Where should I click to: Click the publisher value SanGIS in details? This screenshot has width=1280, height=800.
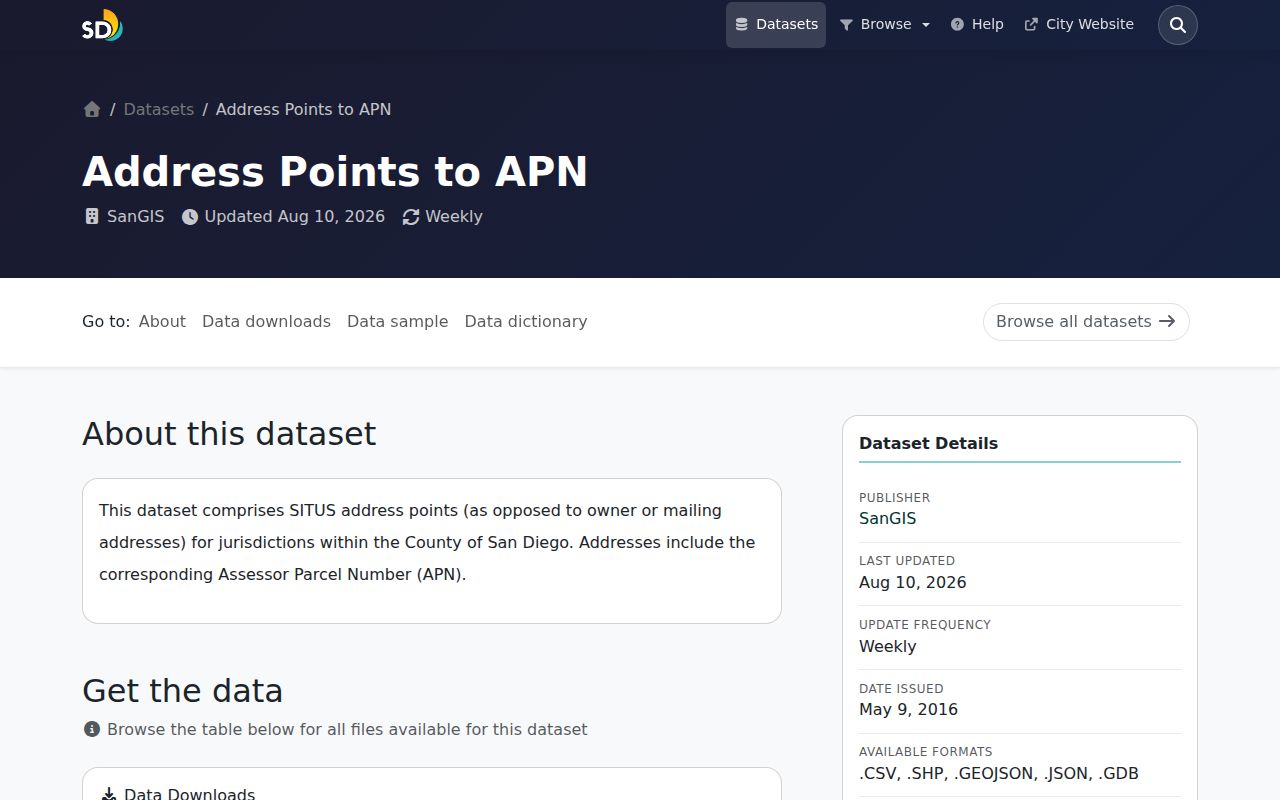coord(887,518)
